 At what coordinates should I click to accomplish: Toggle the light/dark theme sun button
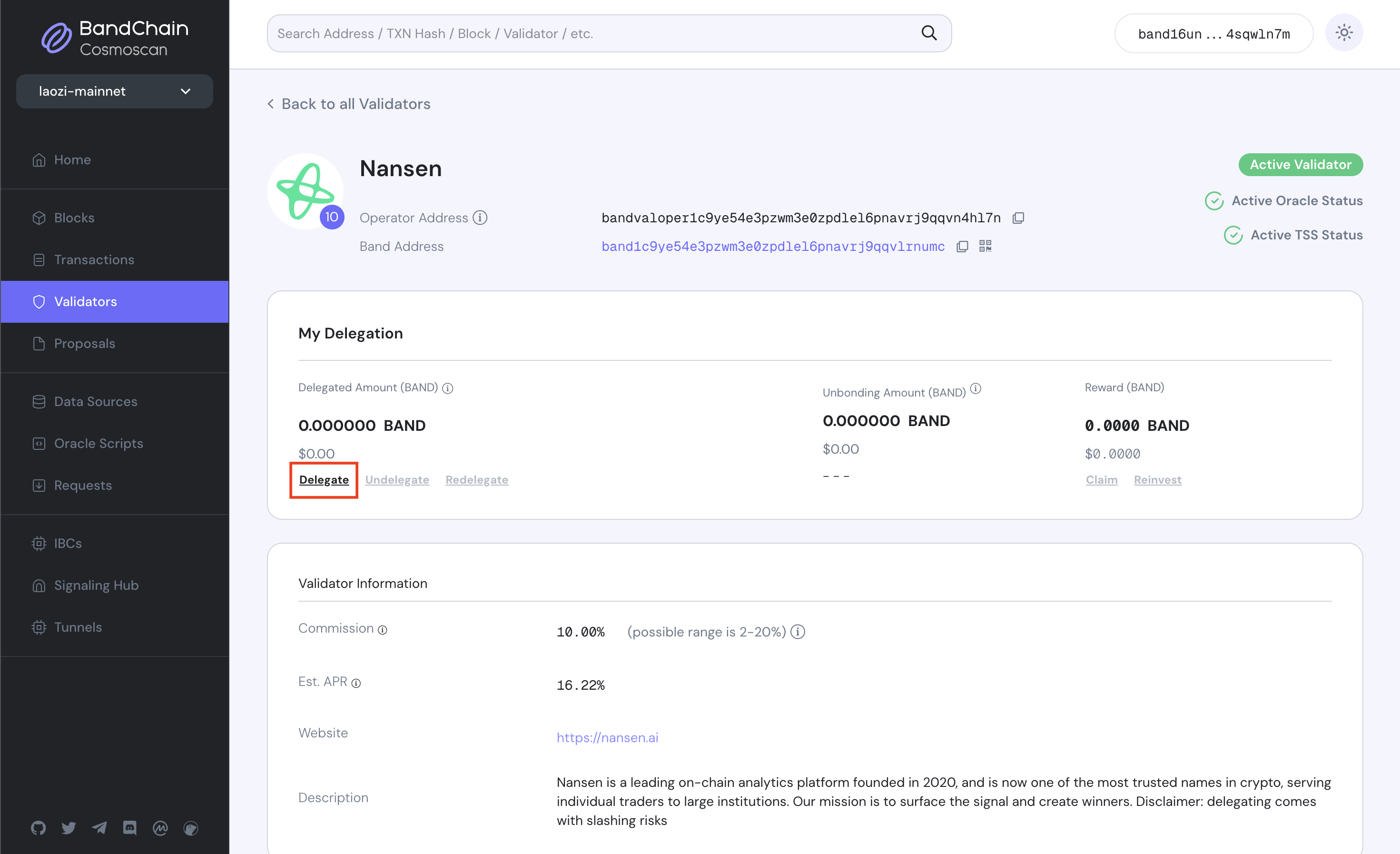coord(1344,33)
